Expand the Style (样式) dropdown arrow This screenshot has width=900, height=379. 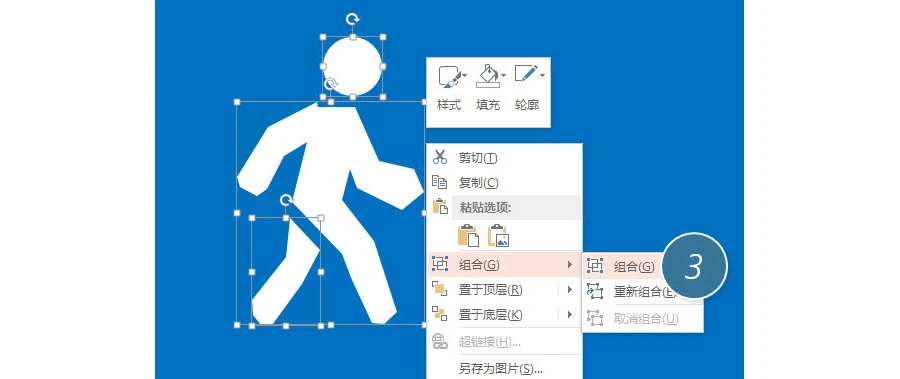click(x=464, y=75)
